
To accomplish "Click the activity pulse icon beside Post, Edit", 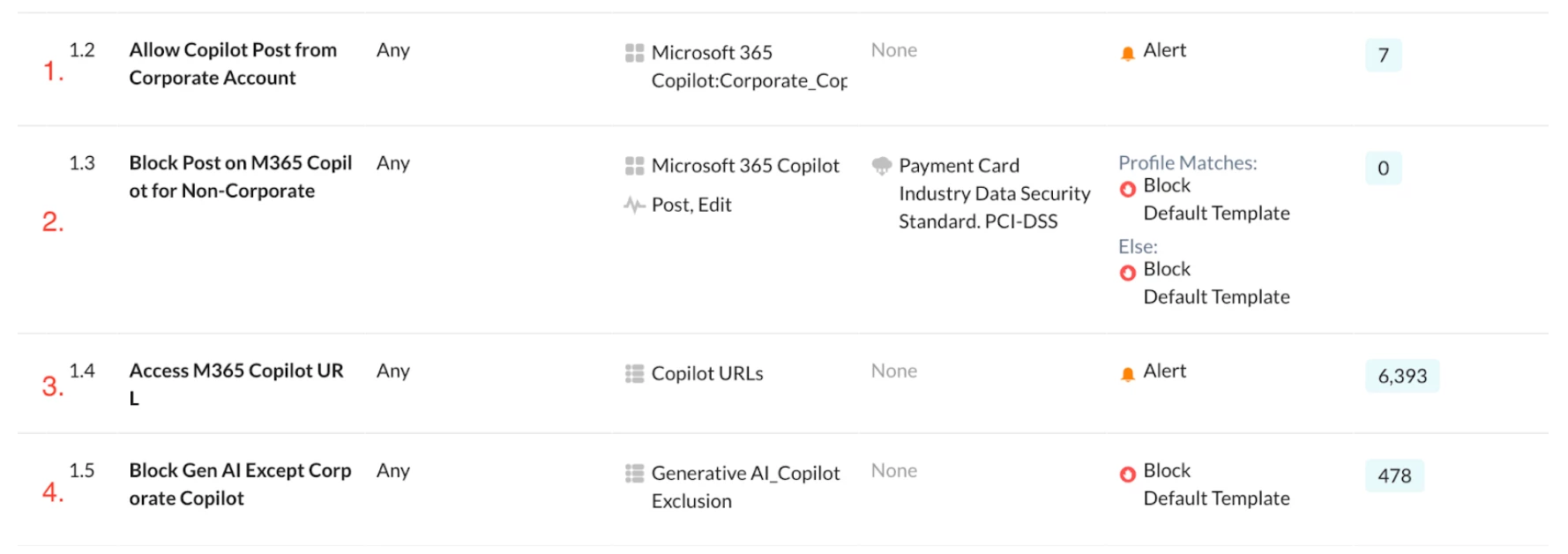I will pyautogui.click(x=634, y=206).
